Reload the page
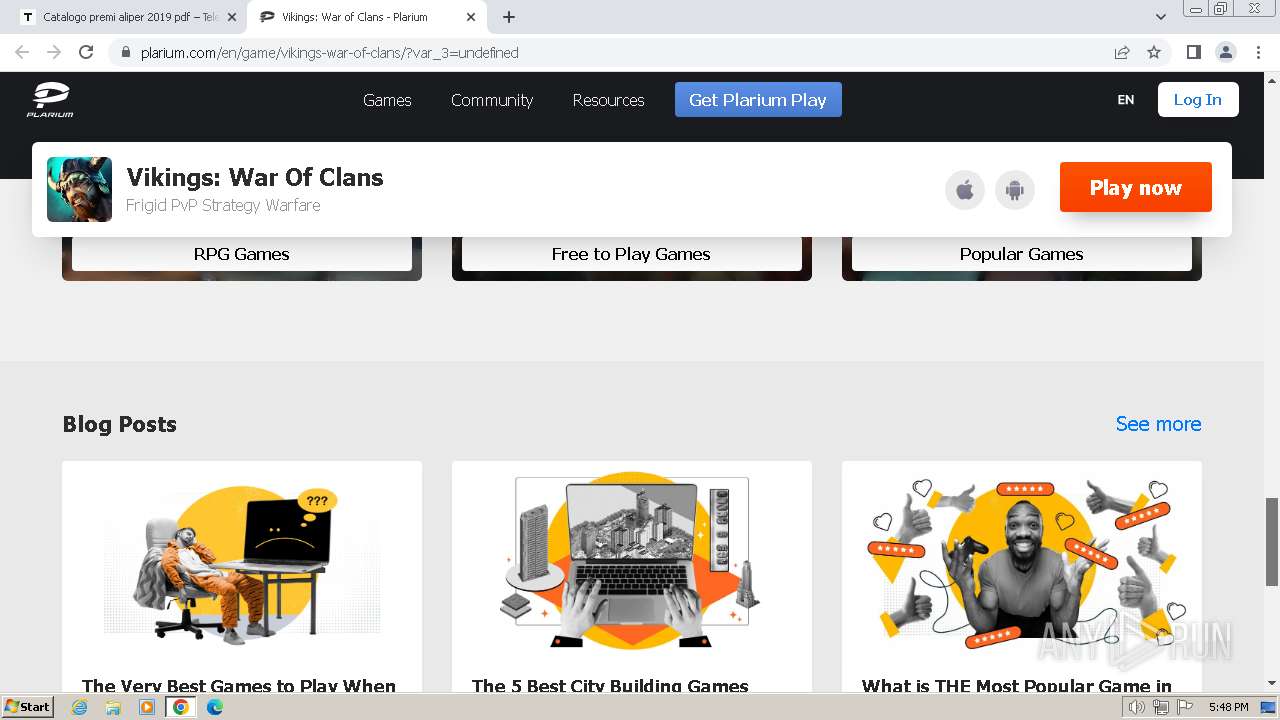The image size is (1280, 720). [86, 52]
